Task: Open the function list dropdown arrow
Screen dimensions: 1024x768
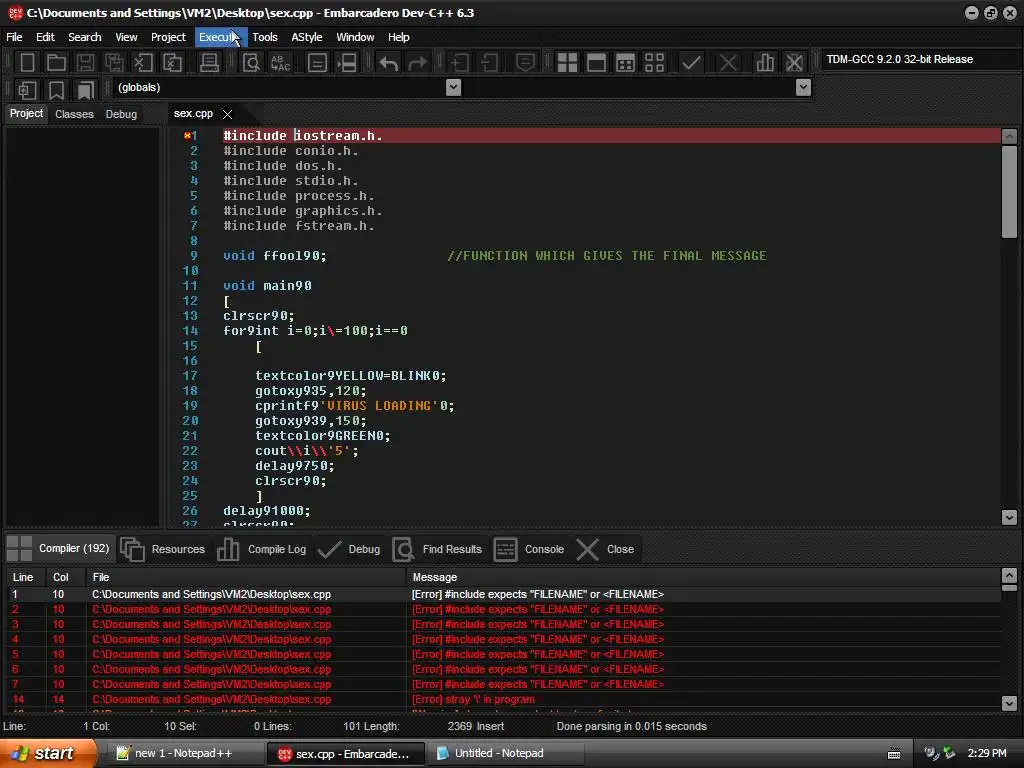Action: (803, 88)
